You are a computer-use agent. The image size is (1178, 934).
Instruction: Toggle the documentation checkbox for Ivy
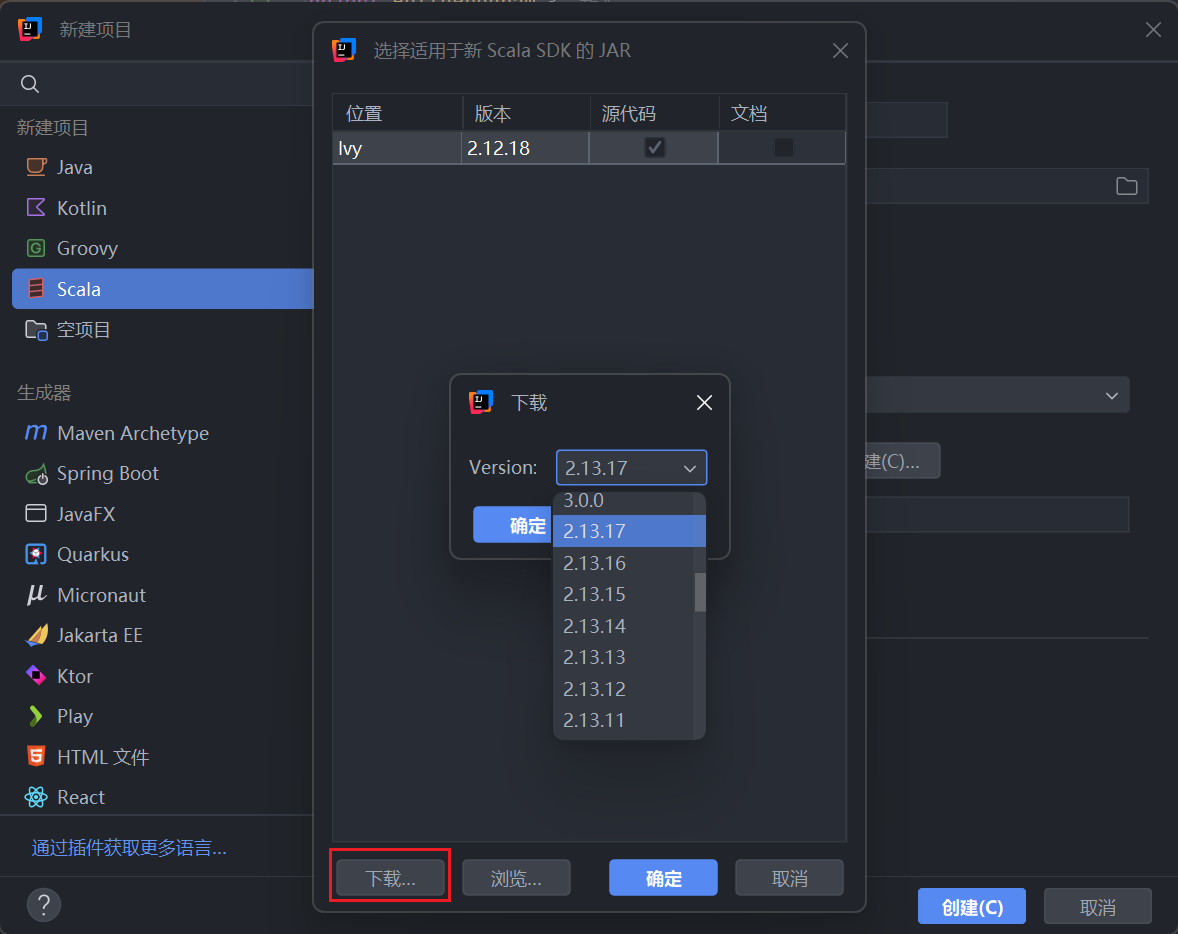coord(783,148)
